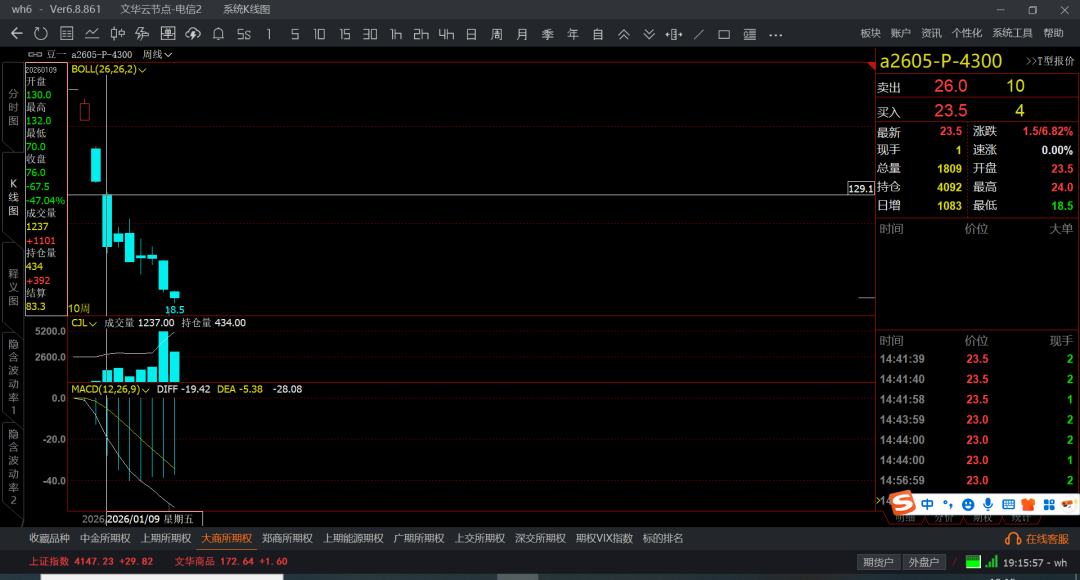Open the quote list table icon
Image resolution: width=1080 pixels, height=580 pixels.
[x=67, y=34]
